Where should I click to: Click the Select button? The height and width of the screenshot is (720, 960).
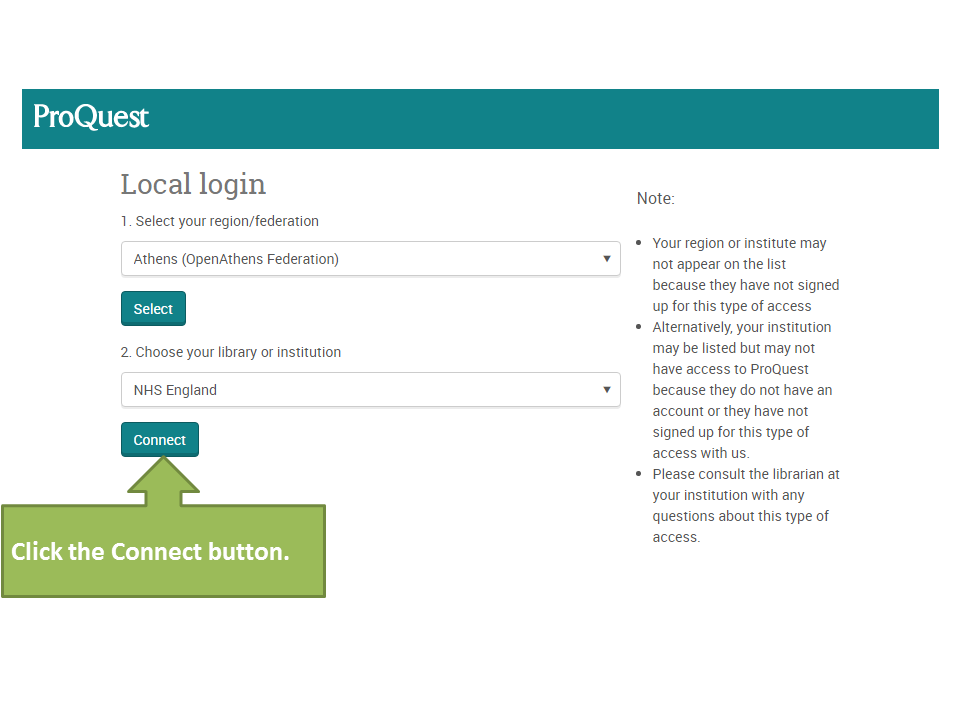tap(153, 308)
